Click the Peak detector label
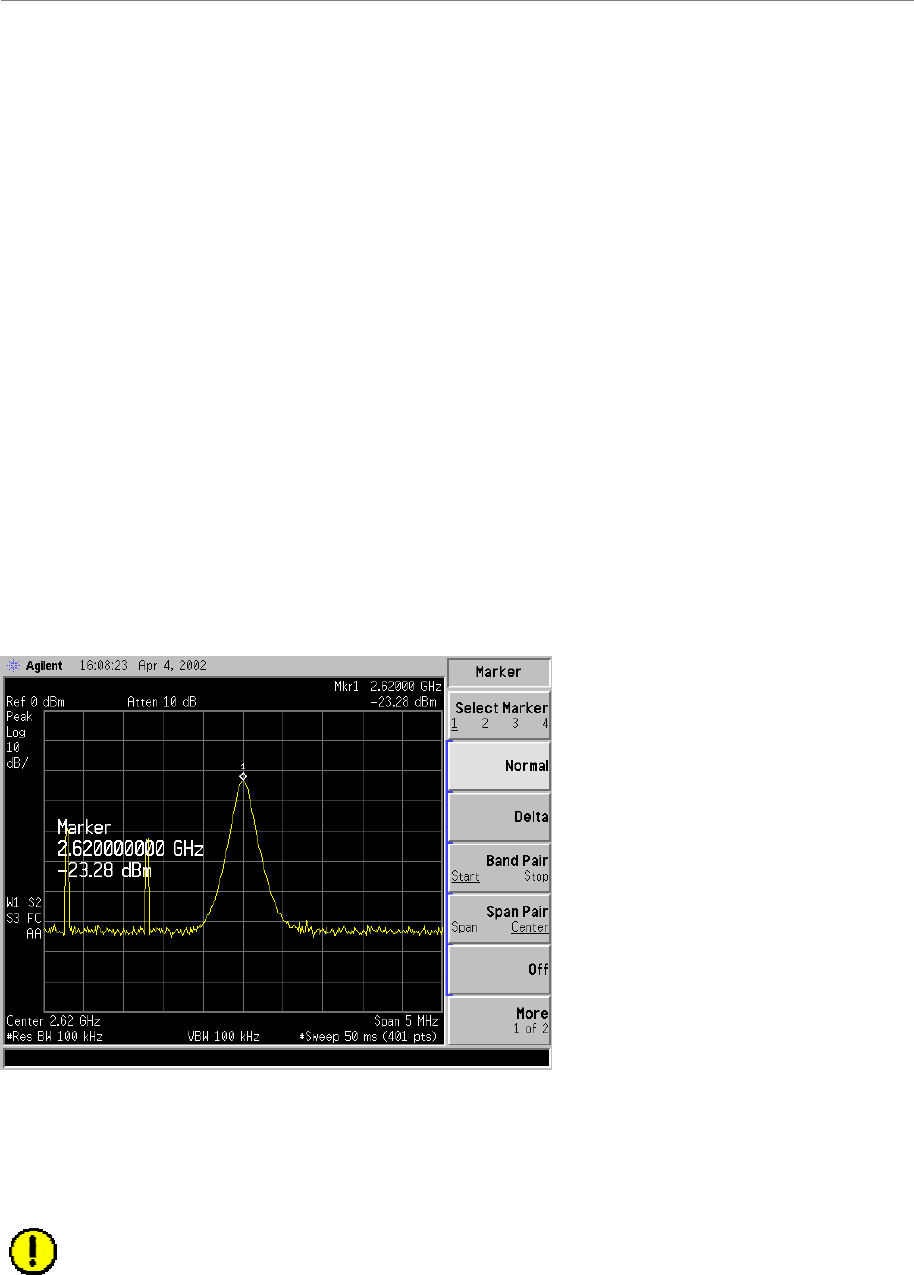The height and width of the screenshot is (1275, 914). [x=19, y=717]
